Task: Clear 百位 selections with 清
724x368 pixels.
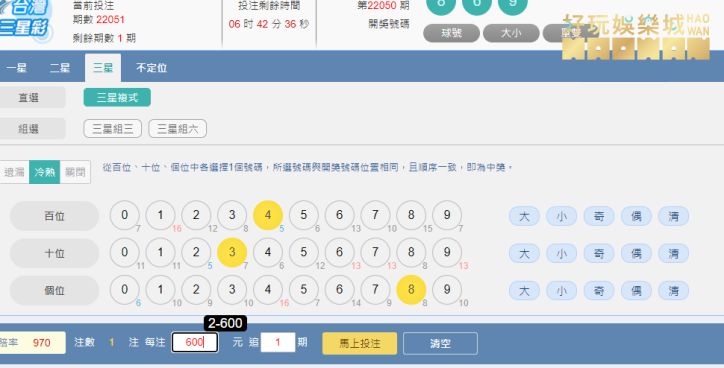Action: 674,216
